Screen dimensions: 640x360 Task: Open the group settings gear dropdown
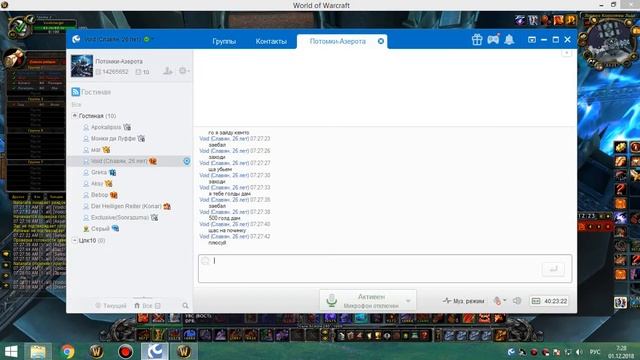184,71
